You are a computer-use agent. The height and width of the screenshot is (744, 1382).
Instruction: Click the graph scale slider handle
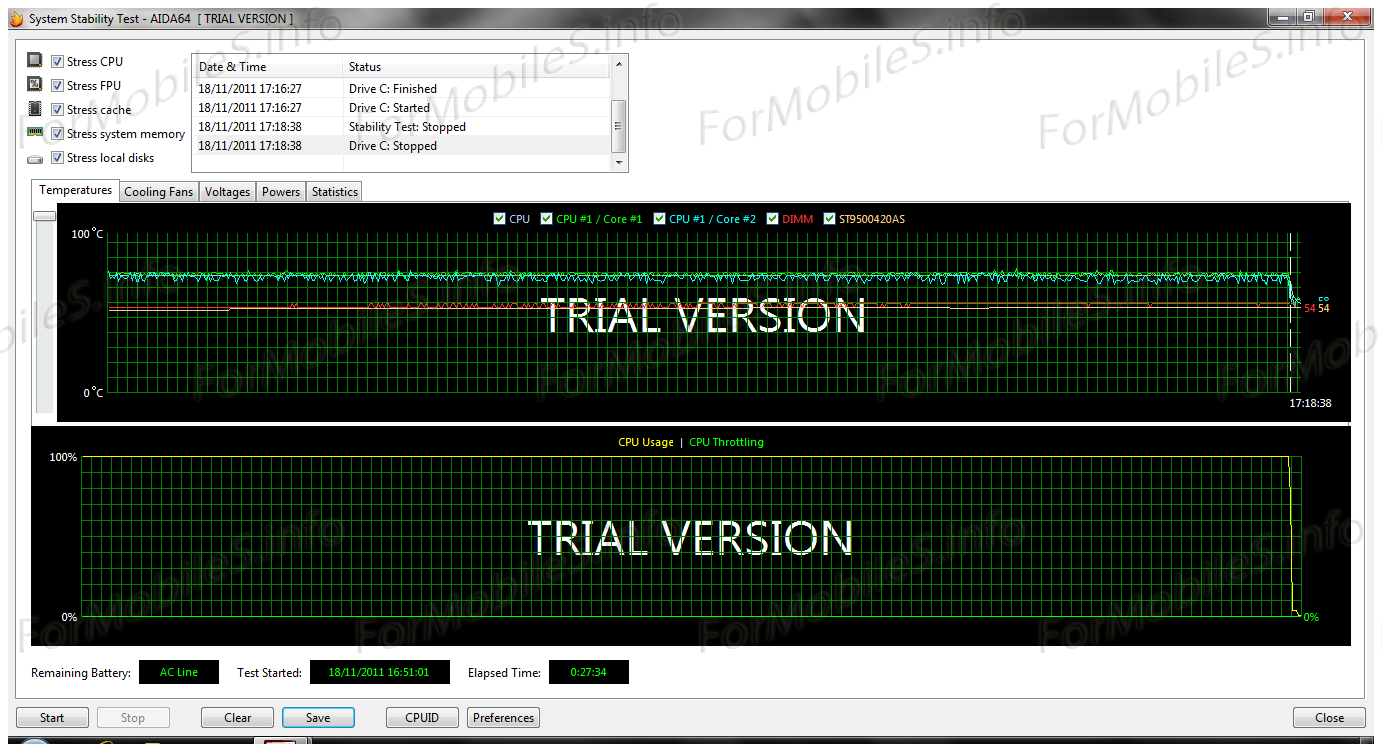tap(44, 215)
